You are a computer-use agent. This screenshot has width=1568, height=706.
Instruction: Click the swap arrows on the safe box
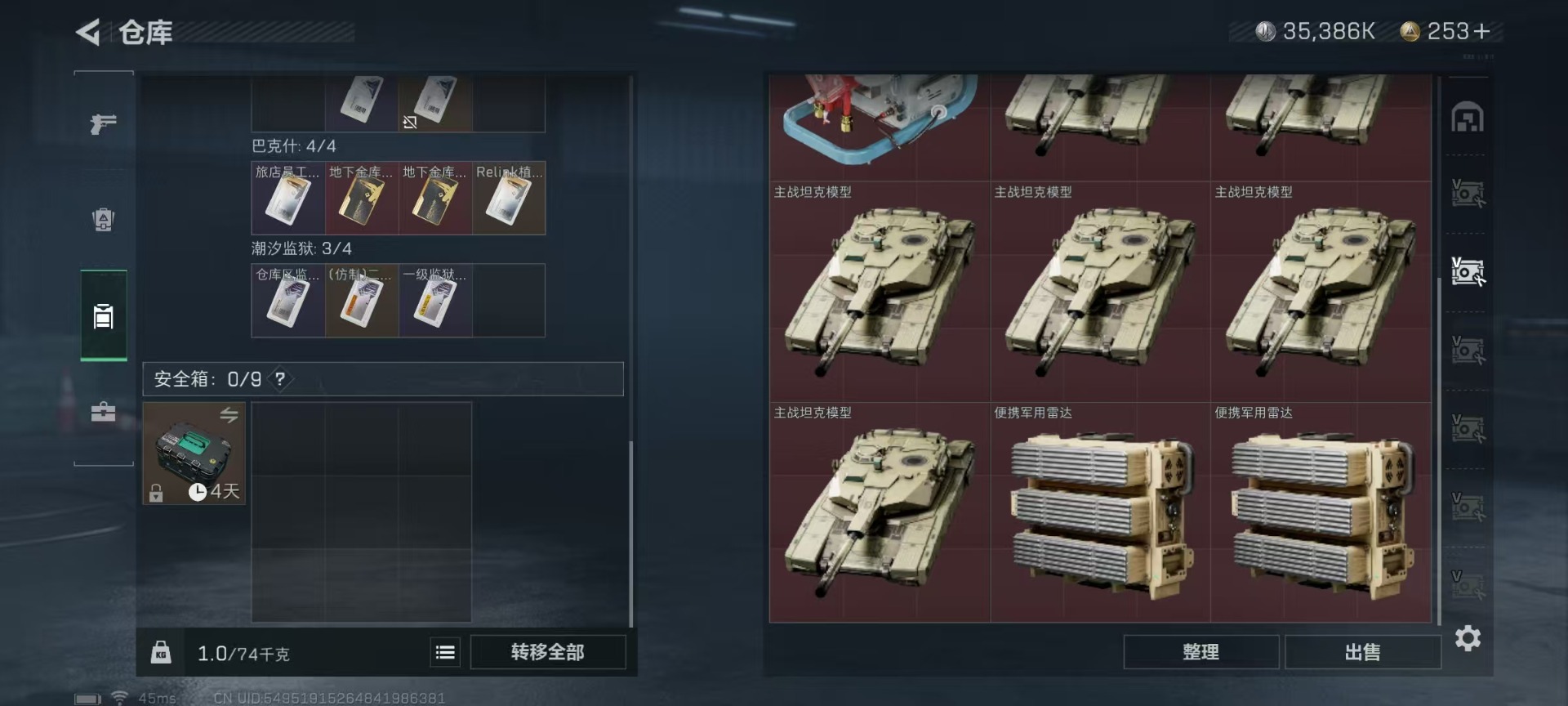[229, 415]
